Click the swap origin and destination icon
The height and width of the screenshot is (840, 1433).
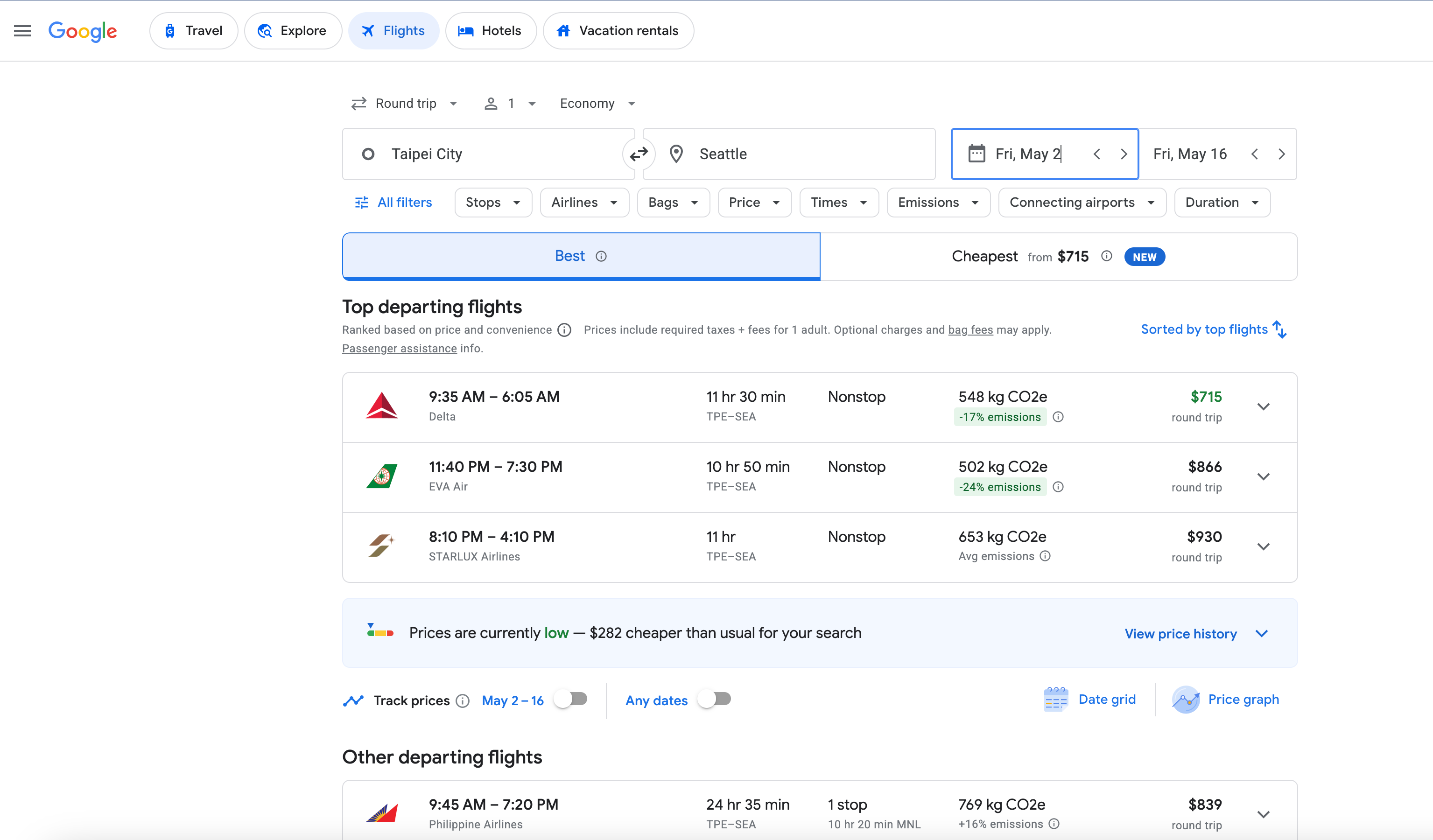[639, 154]
